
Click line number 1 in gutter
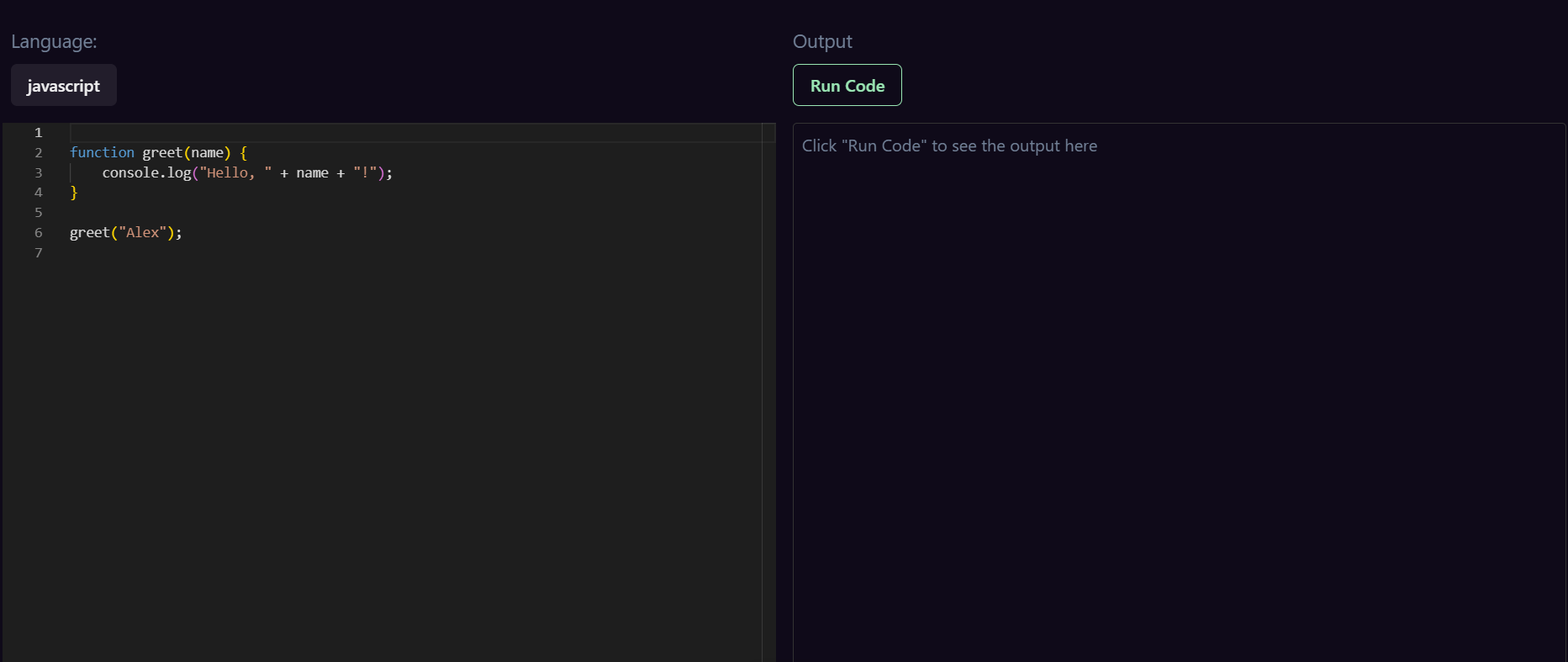[x=38, y=132]
